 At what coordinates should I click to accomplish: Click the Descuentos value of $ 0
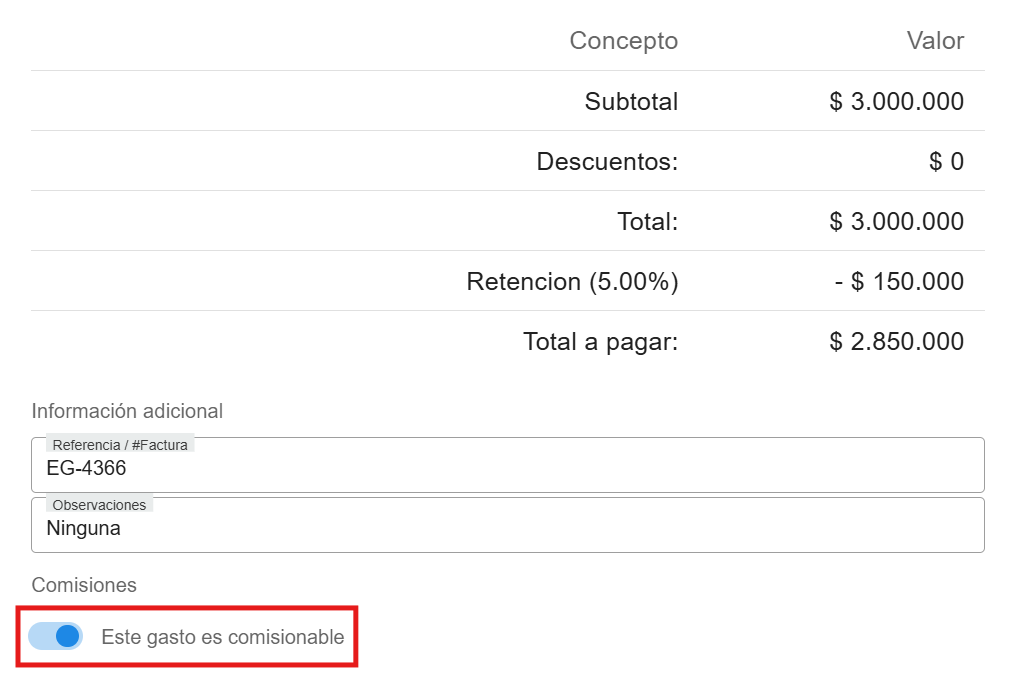pos(946,161)
